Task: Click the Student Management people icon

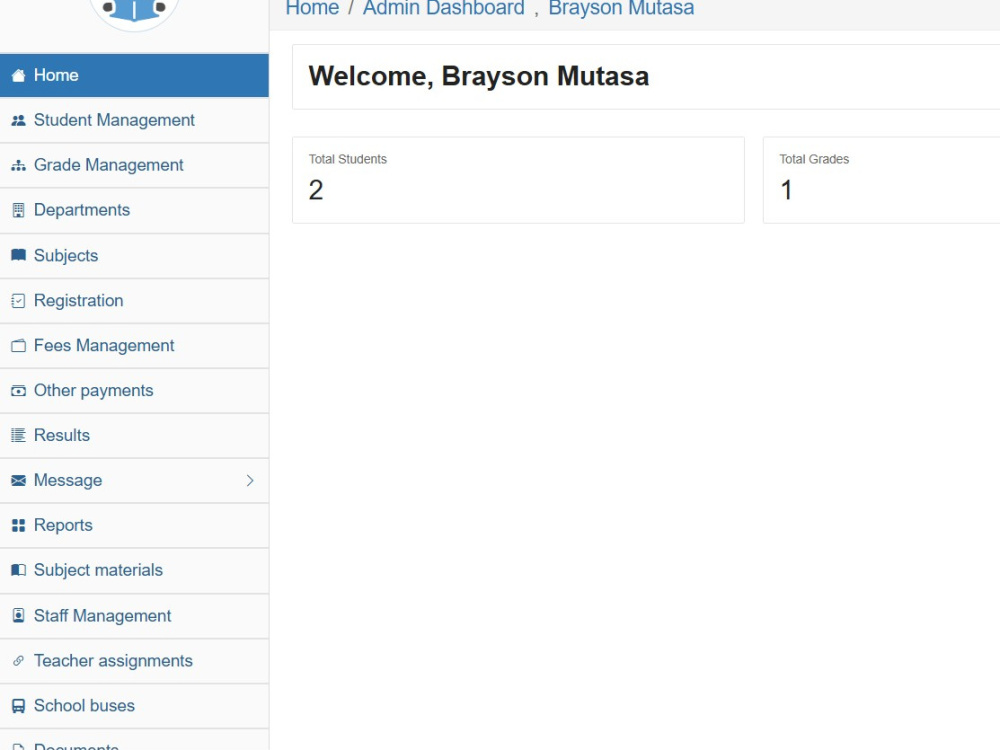Action: click(18, 120)
